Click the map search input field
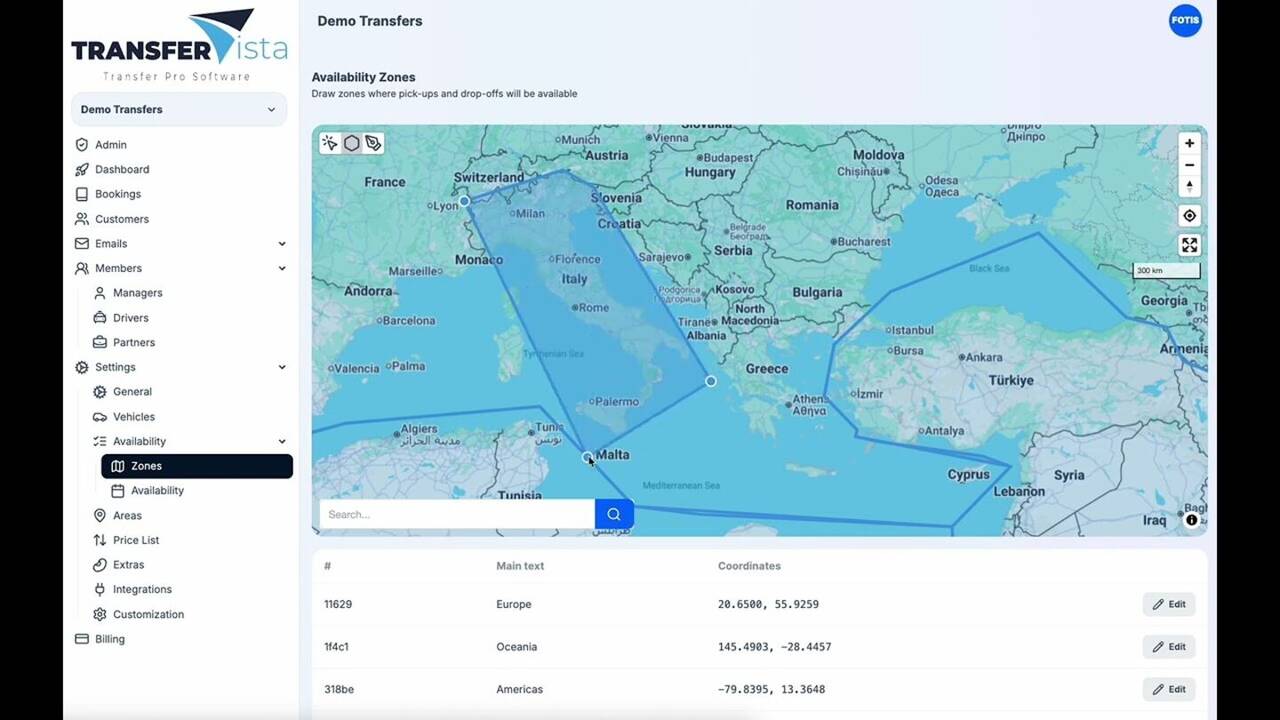 tap(457, 514)
